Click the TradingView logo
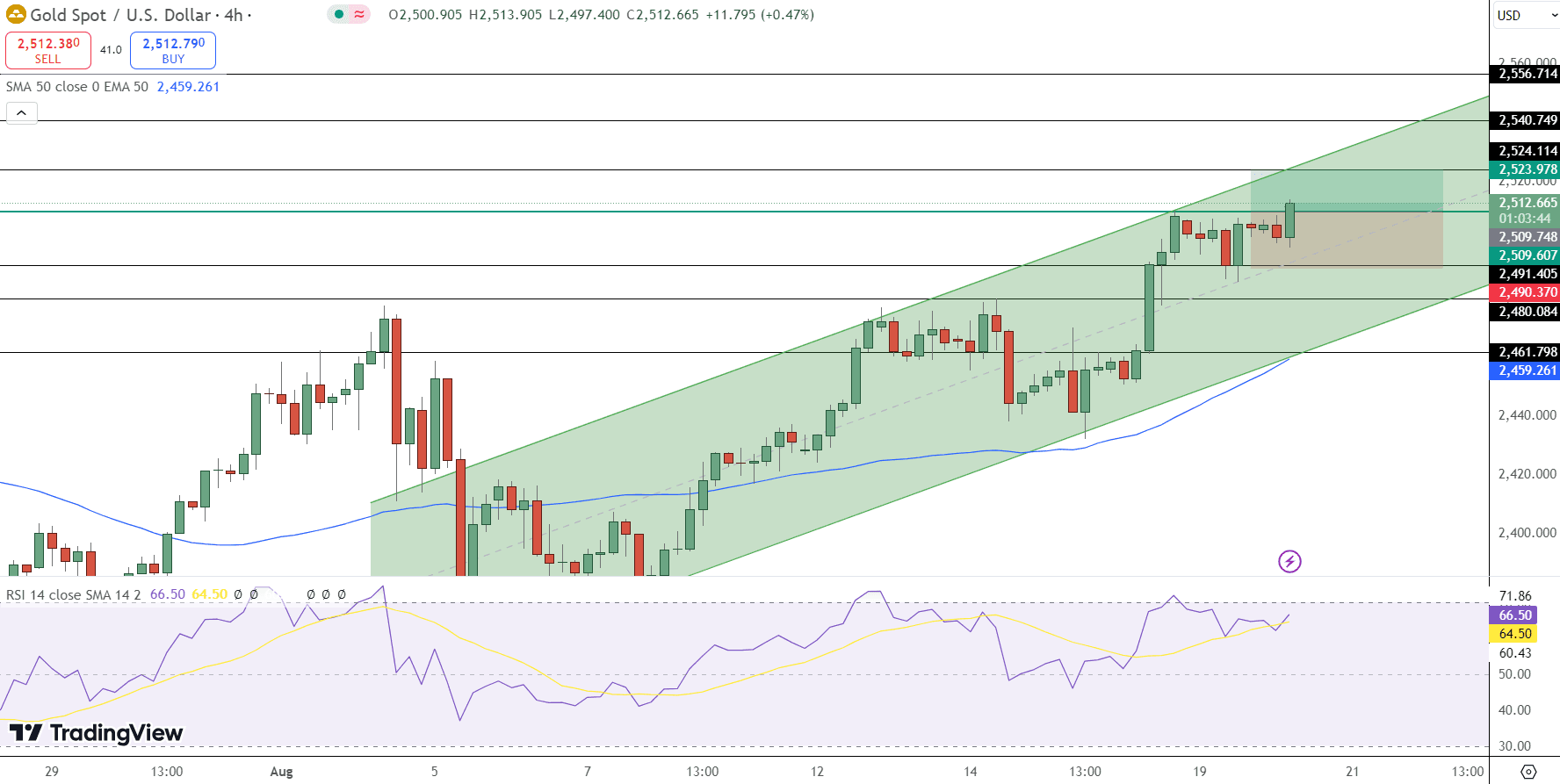The width and height of the screenshot is (1560, 784). pyautogui.click(x=97, y=732)
